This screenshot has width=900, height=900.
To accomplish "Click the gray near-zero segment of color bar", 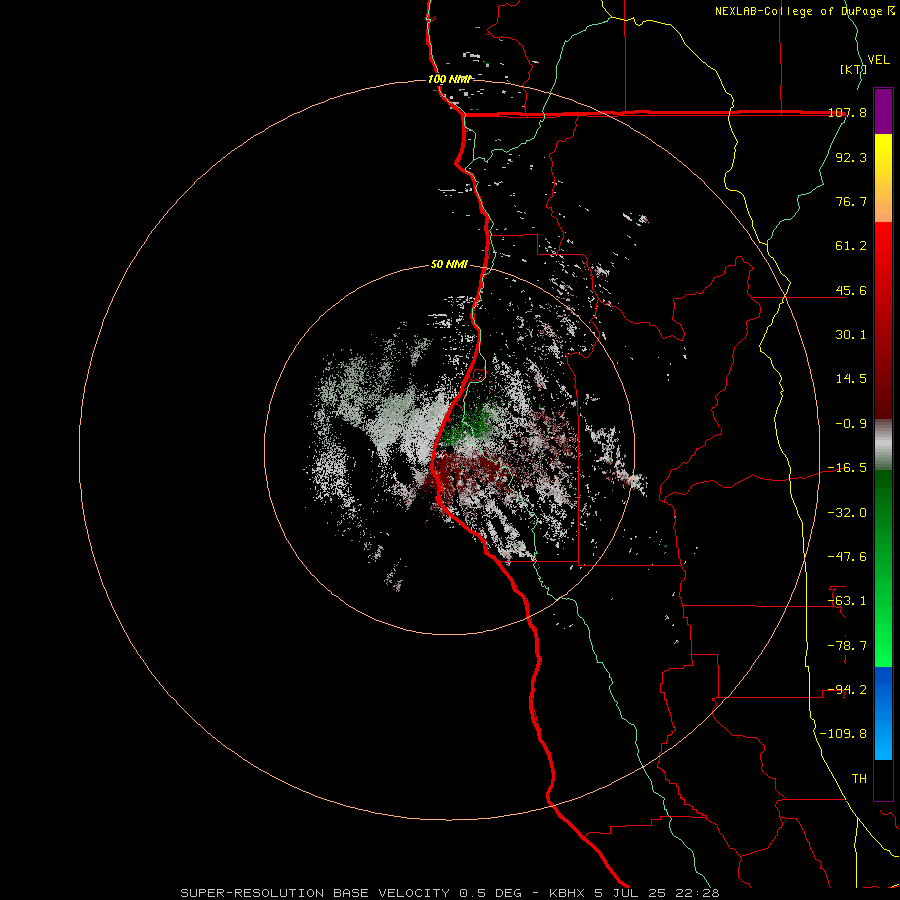I will coord(883,445).
